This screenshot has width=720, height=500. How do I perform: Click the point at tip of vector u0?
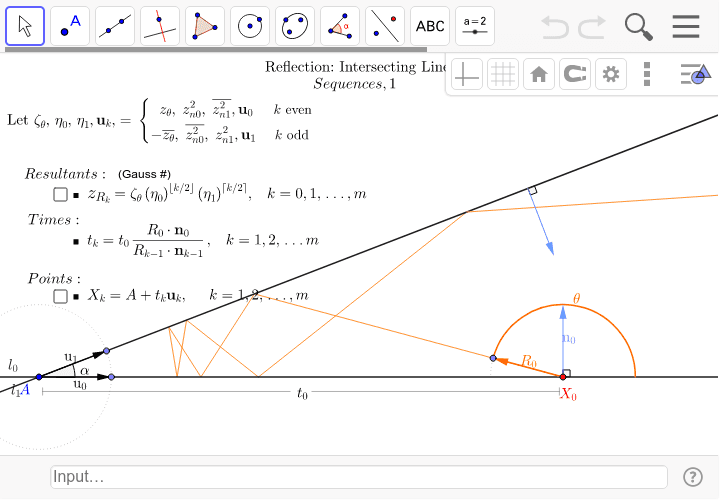pos(111,377)
